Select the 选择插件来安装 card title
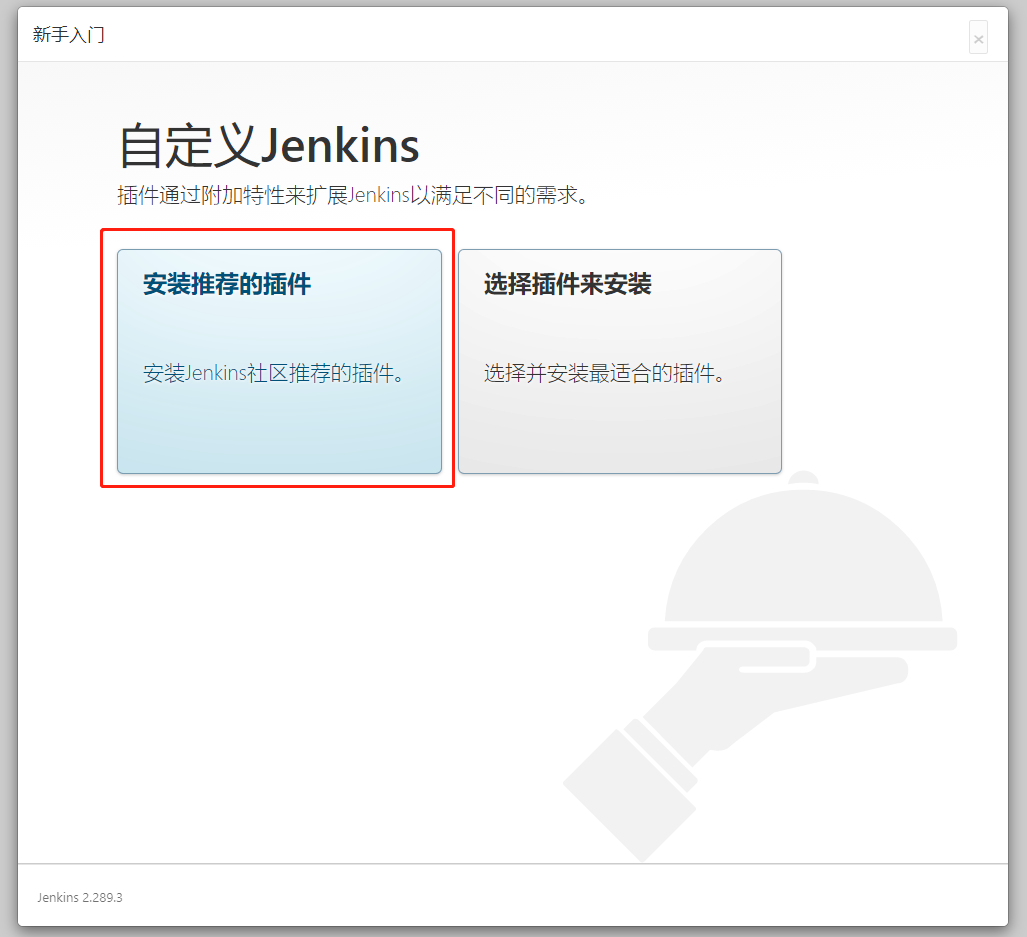The image size is (1027, 937). [x=567, y=285]
